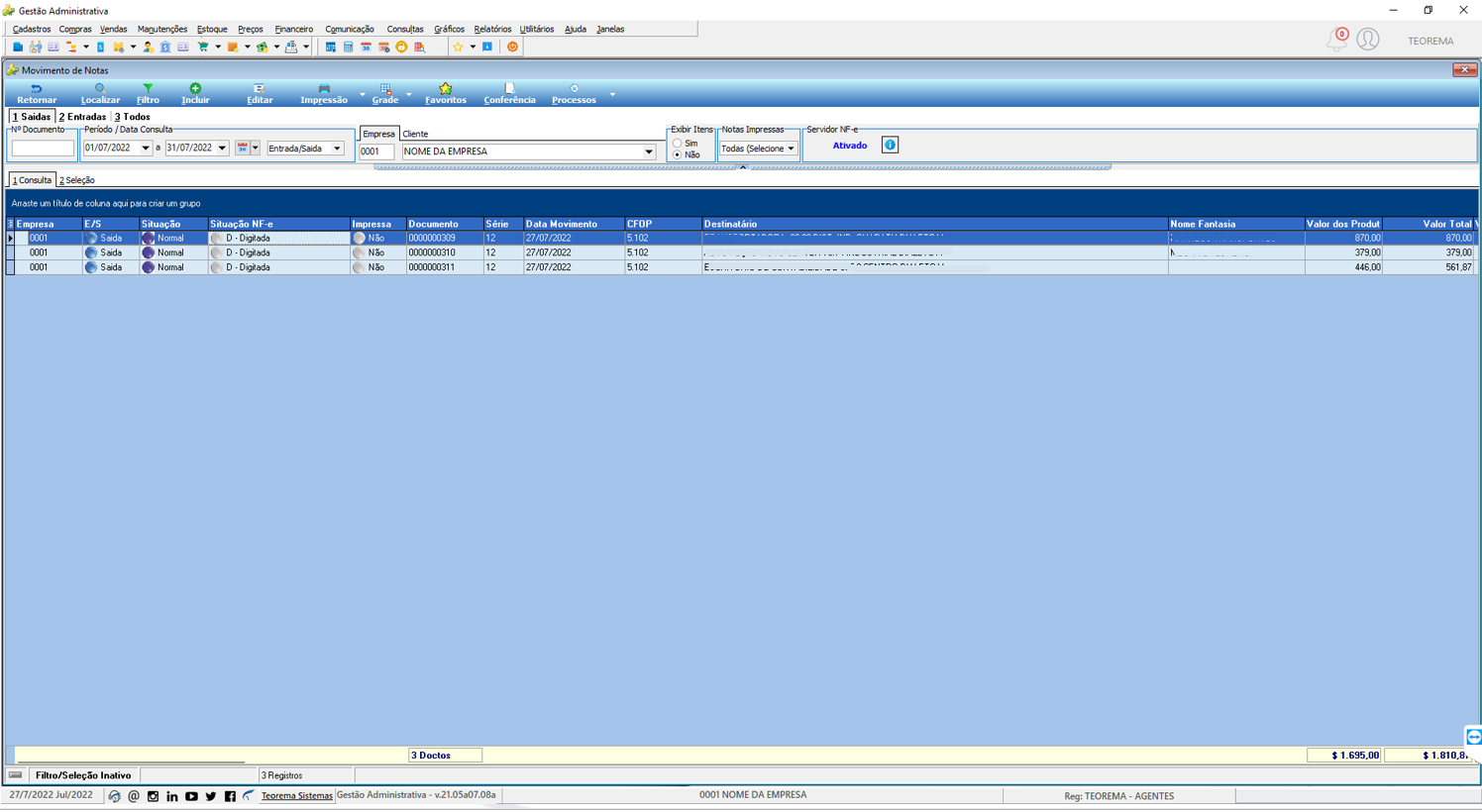
Task: Click the Servidor NF-e info icon
Action: (890, 146)
